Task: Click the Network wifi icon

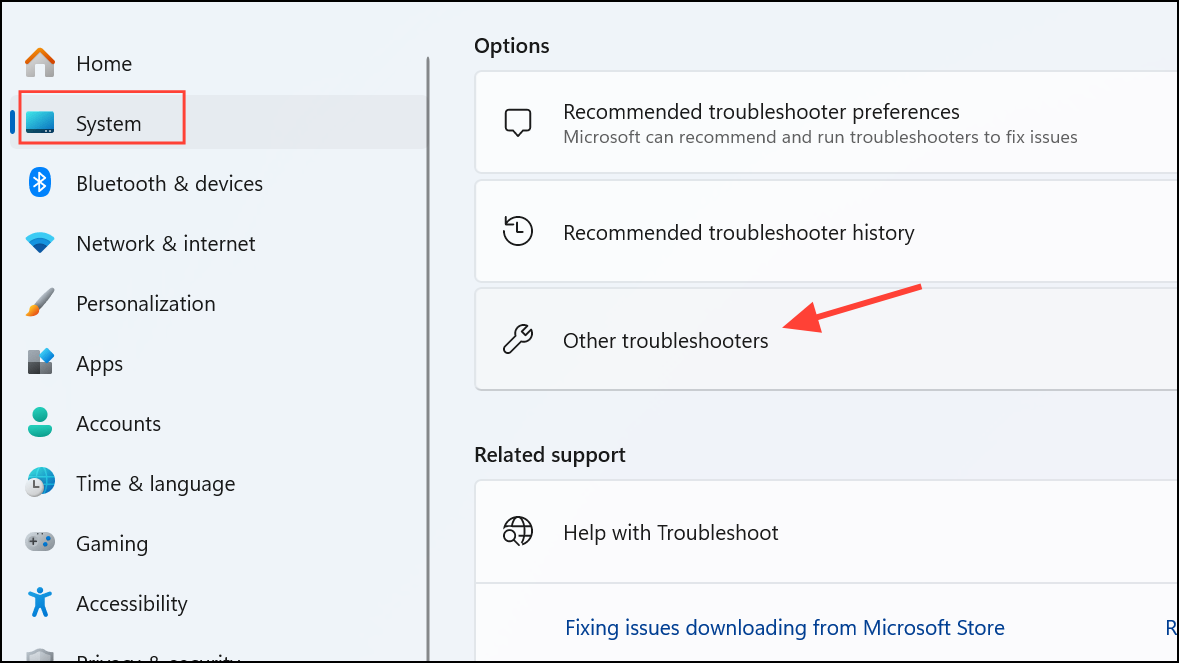Action: pos(40,243)
